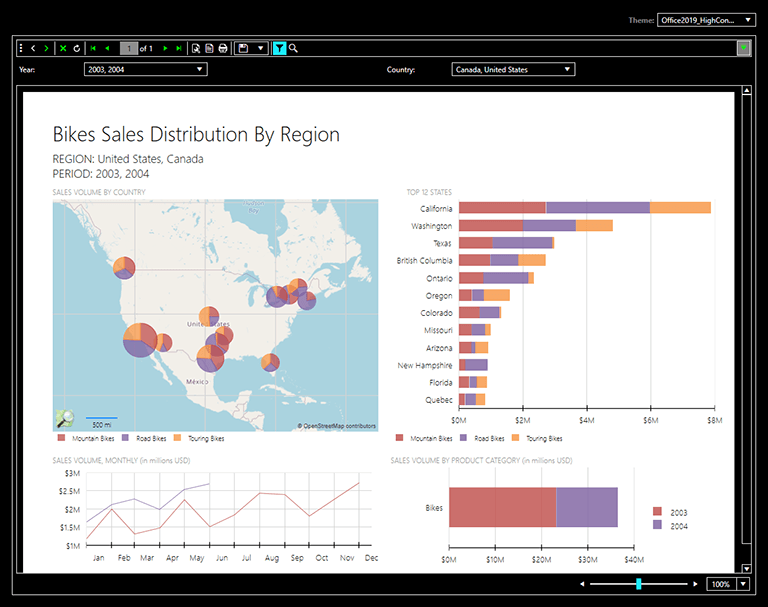
Task: Print the report
Action: (223, 48)
